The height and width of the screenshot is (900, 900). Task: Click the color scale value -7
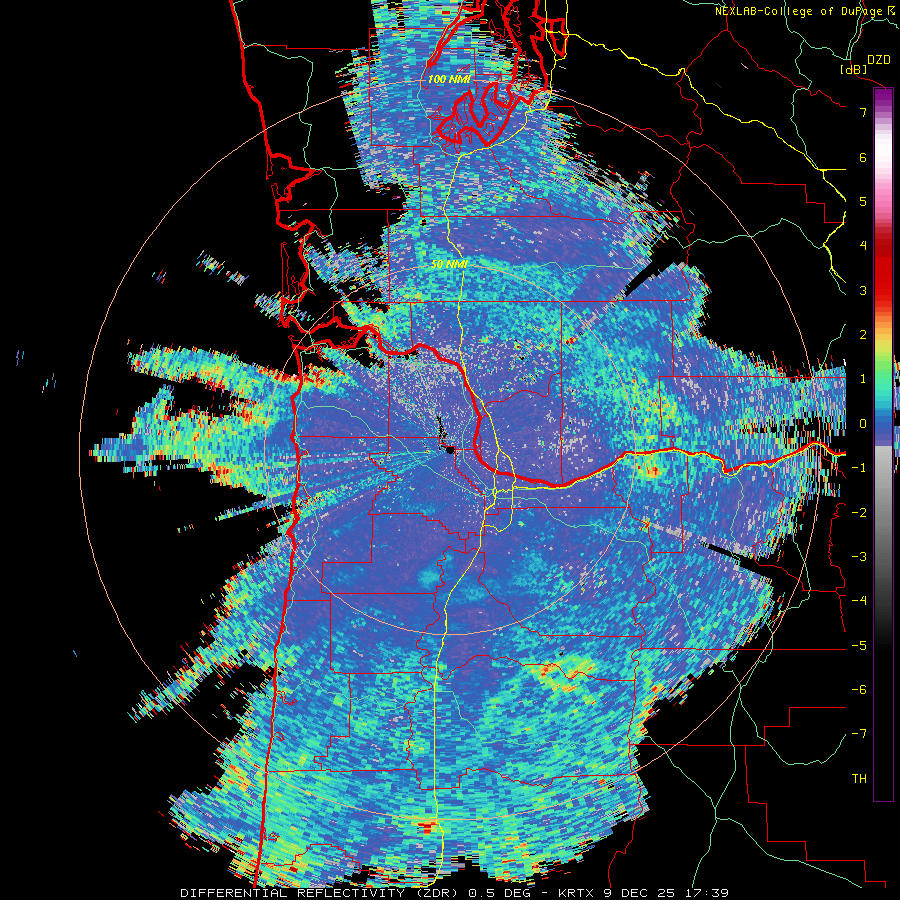859,734
